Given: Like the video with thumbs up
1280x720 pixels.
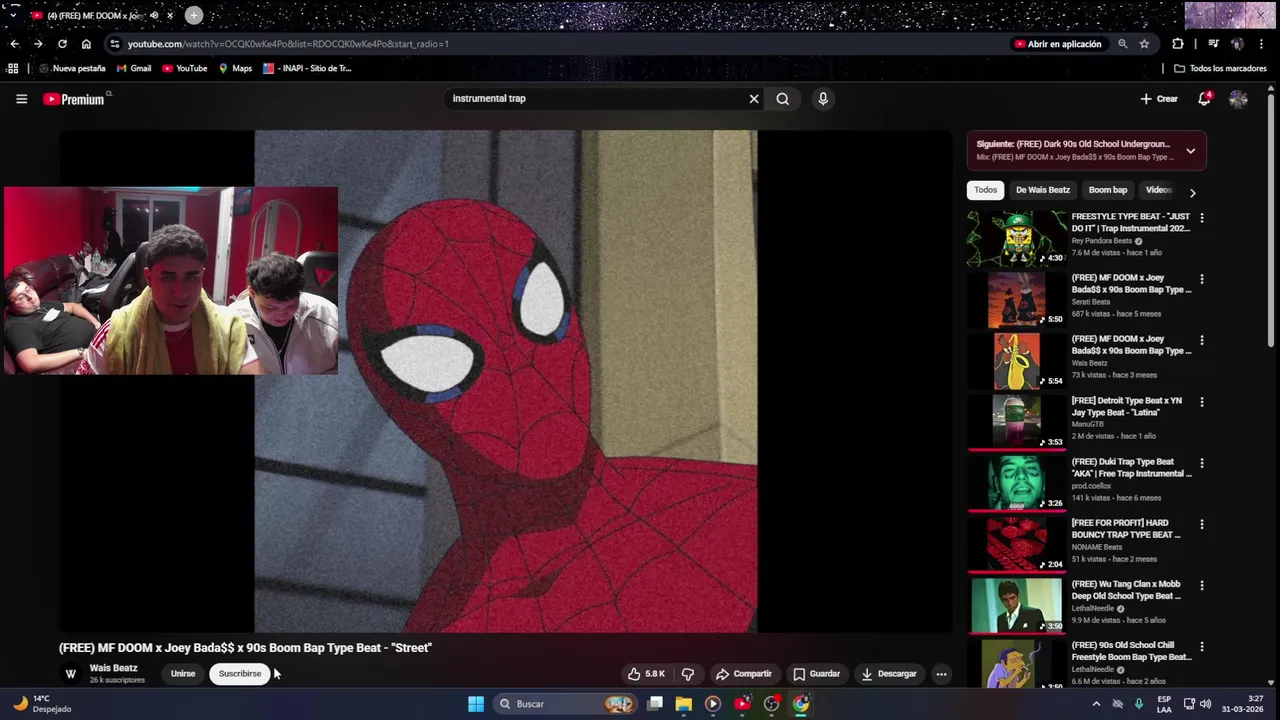Looking at the screenshot, I should 646,674.
